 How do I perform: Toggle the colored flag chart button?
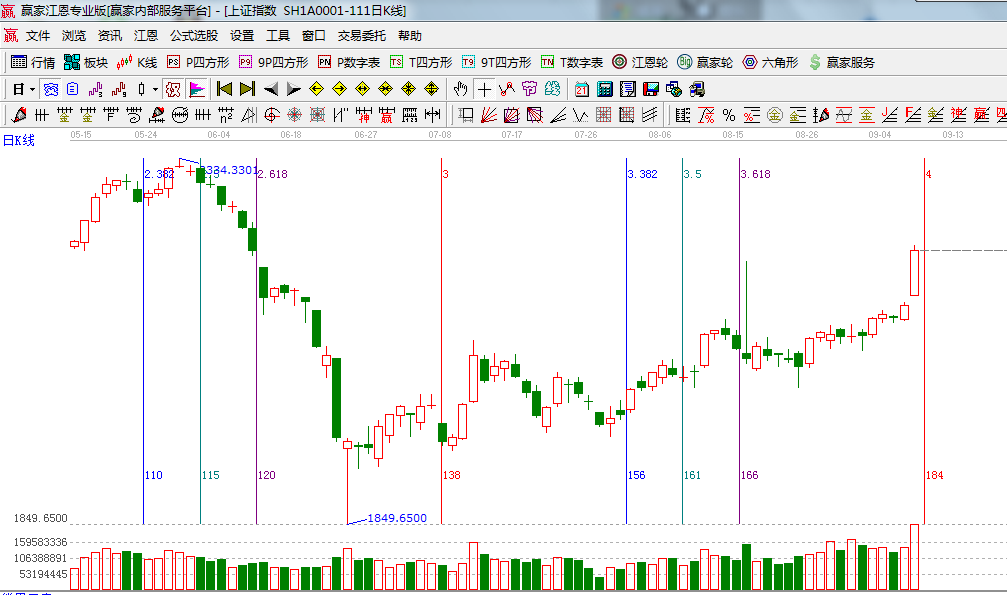point(196,89)
